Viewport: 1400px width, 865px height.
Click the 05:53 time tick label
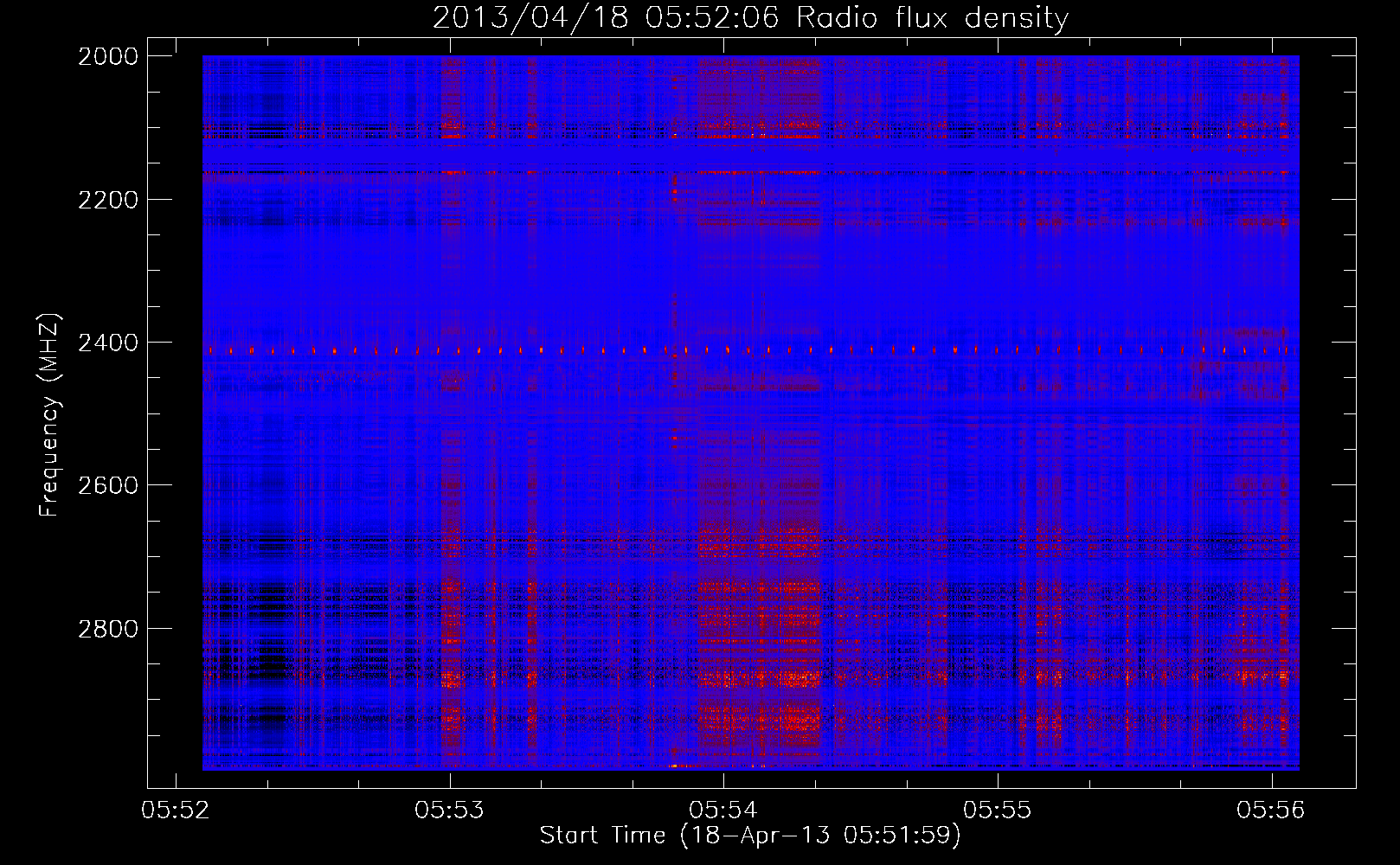(450, 810)
